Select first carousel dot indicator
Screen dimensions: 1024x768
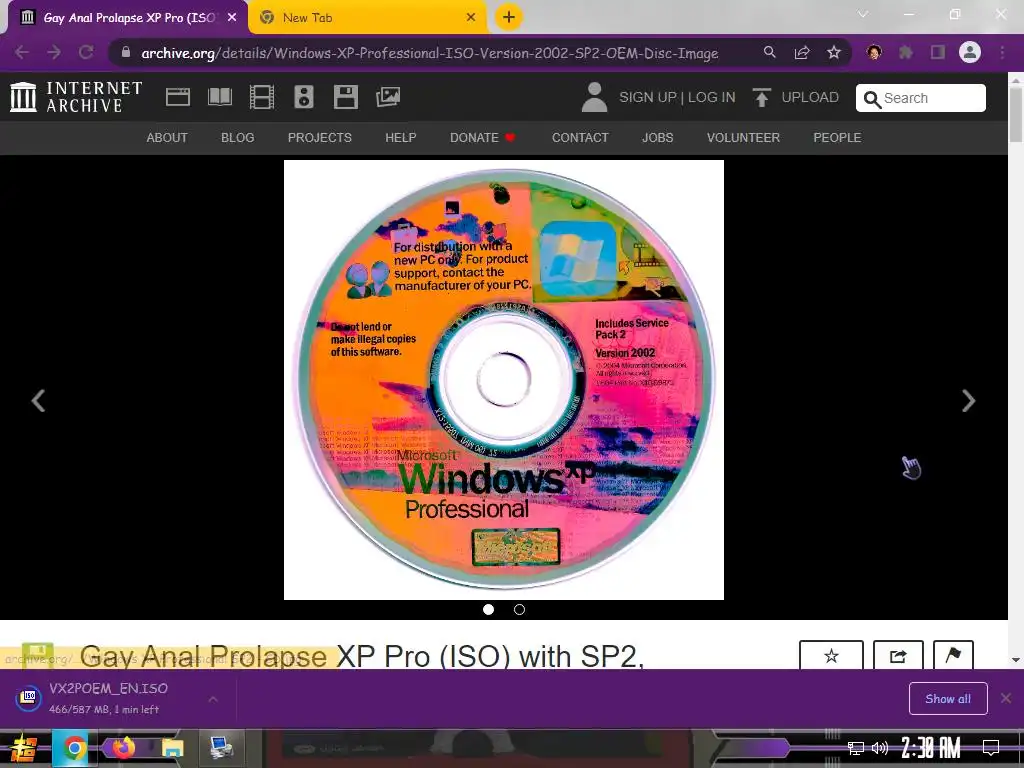pos(488,609)
